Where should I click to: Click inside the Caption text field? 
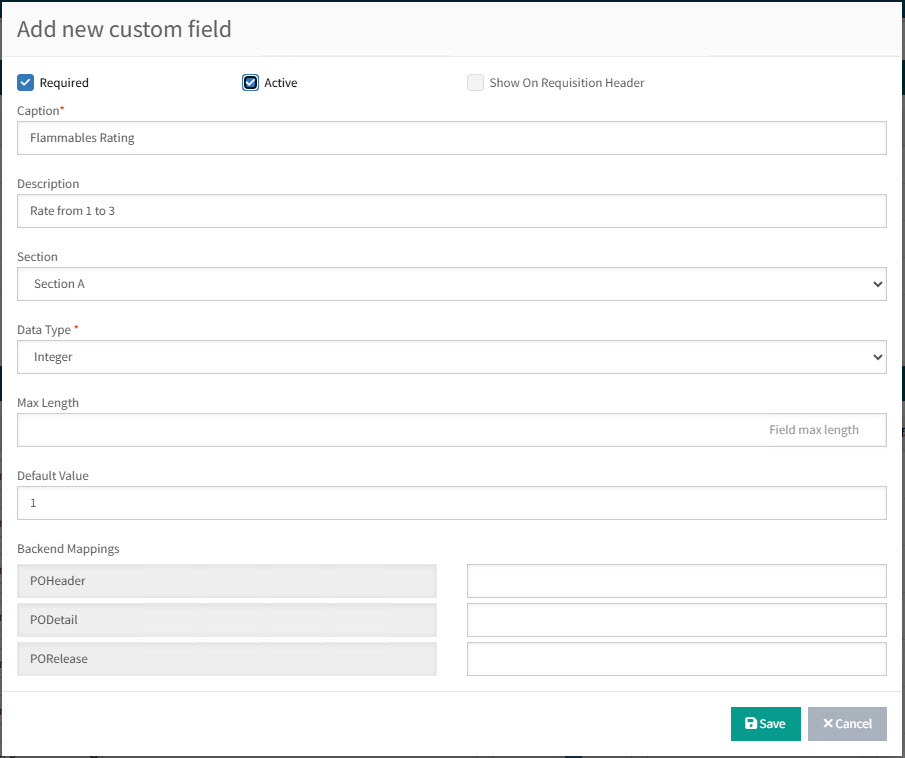coord(452,137)
